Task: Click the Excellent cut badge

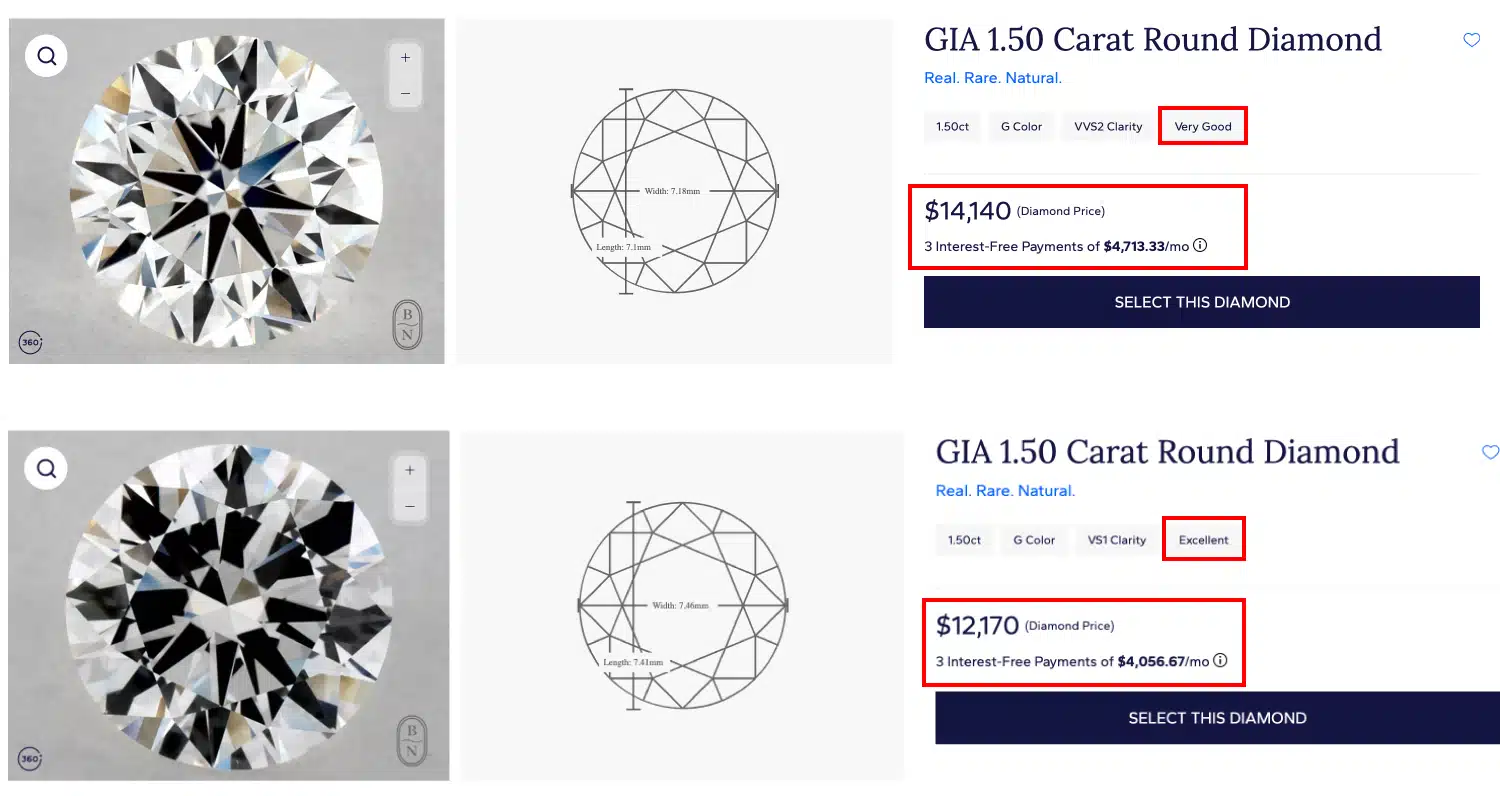Action: [x=1203, y=539]
